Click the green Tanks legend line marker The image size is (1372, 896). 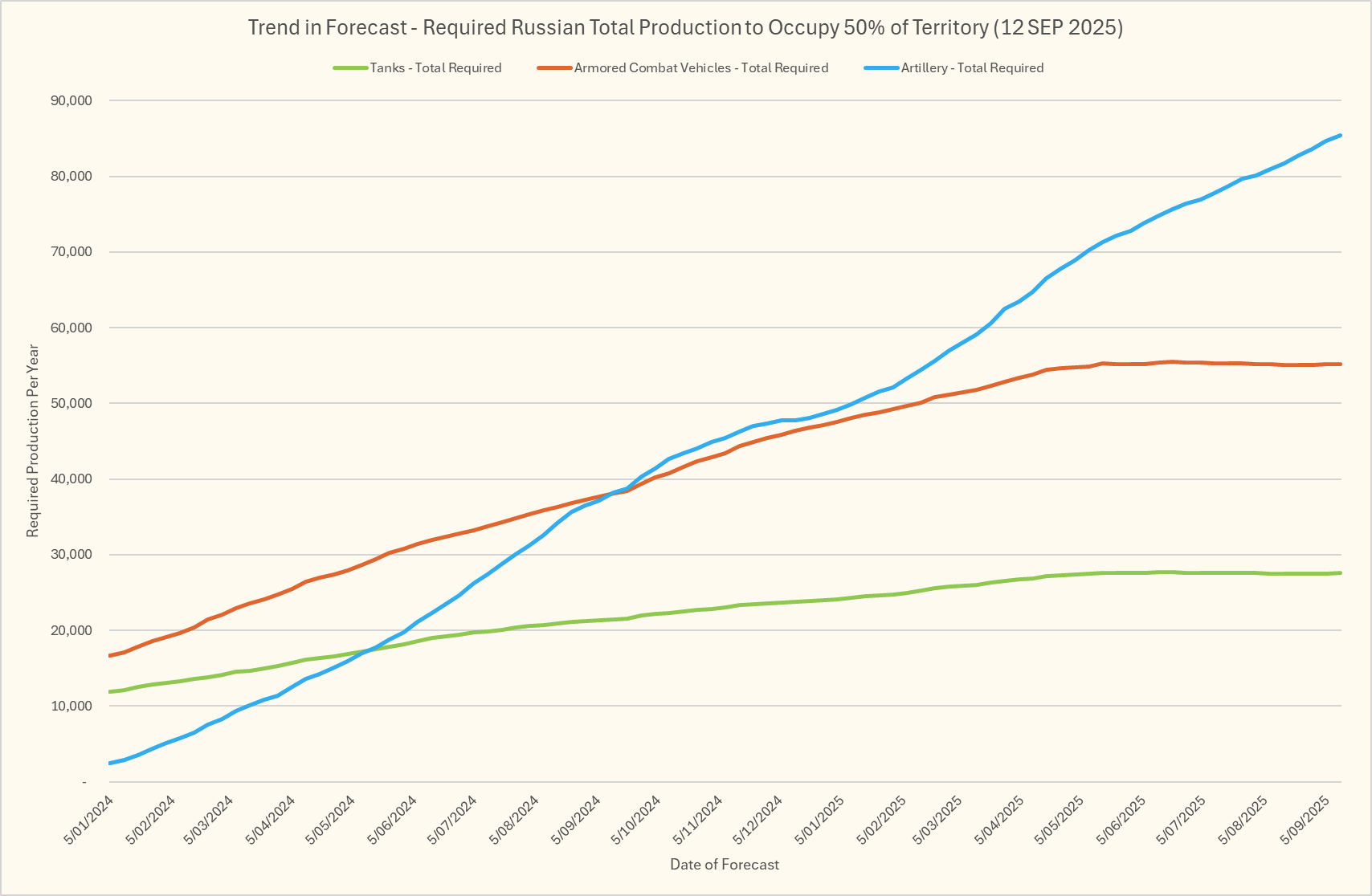pyautogui.click(x=350, y=68)
